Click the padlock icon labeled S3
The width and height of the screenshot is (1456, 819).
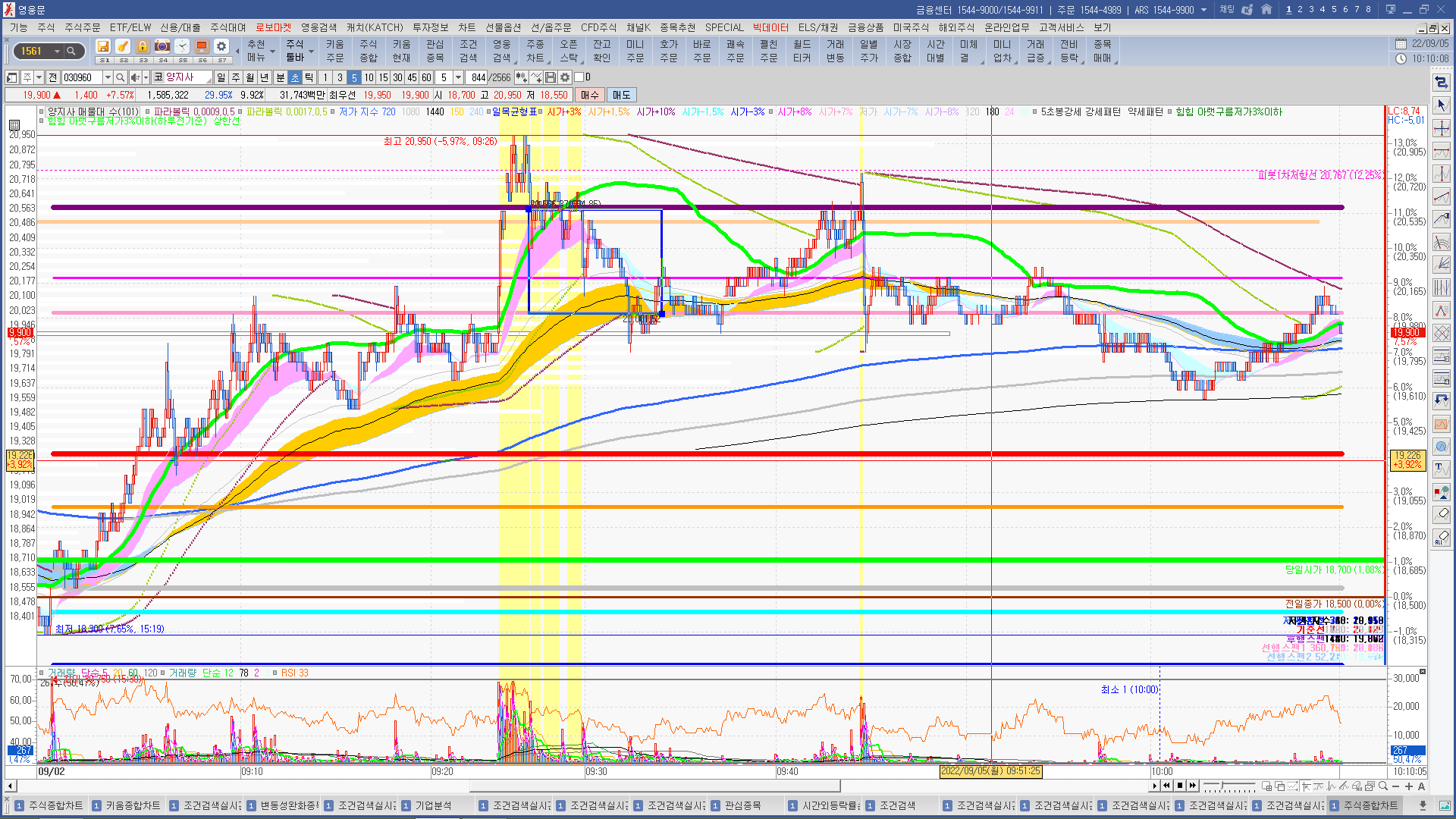coord(143,47)
